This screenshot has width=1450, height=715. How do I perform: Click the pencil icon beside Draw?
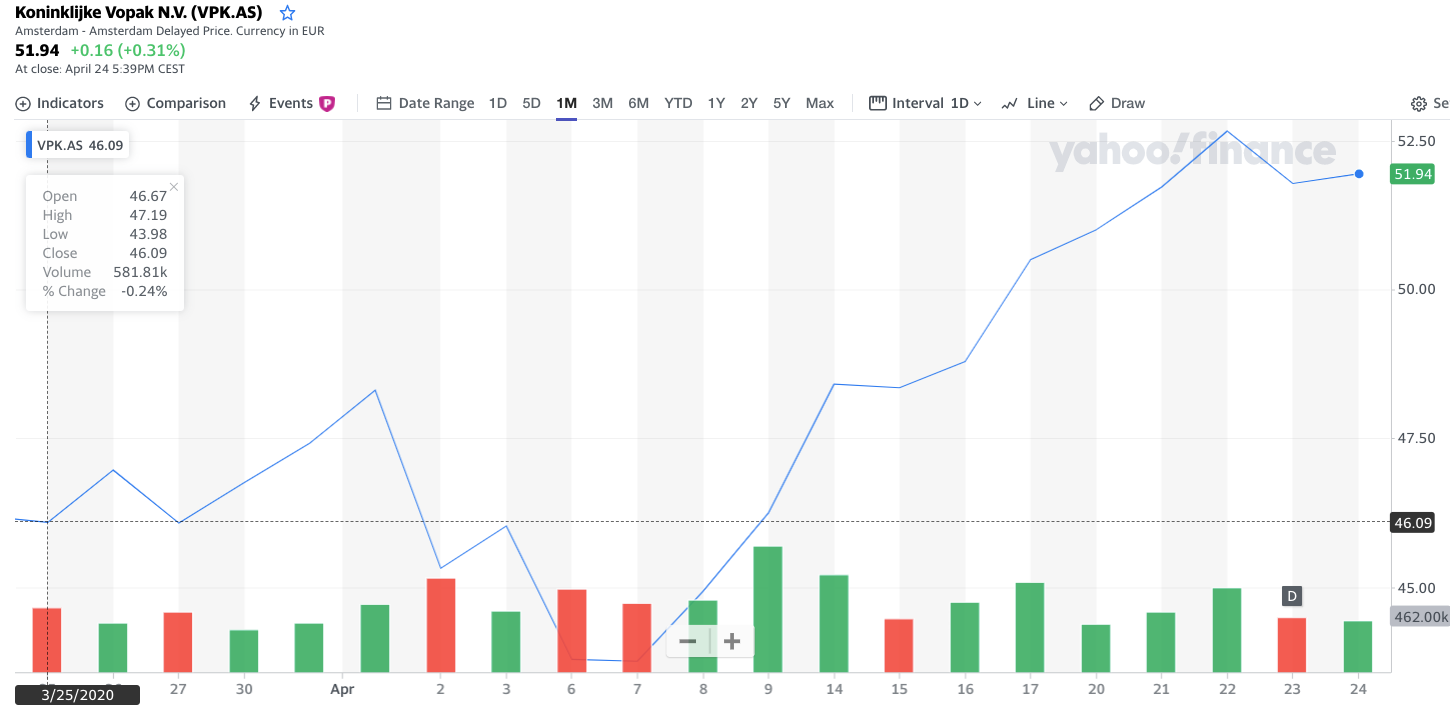[1096, 103]
